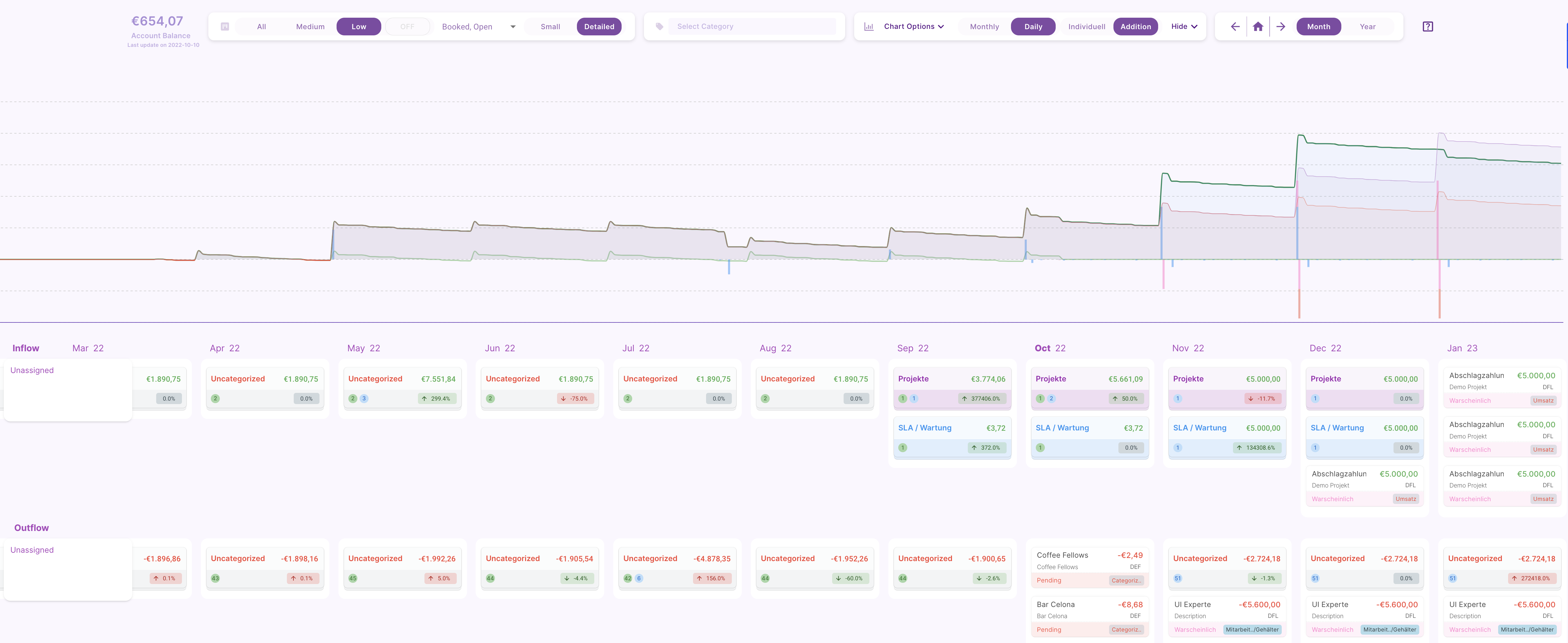Click the home icon to reset period
This screenshot has height=643, width=1568.
(x=1258, y=27)
